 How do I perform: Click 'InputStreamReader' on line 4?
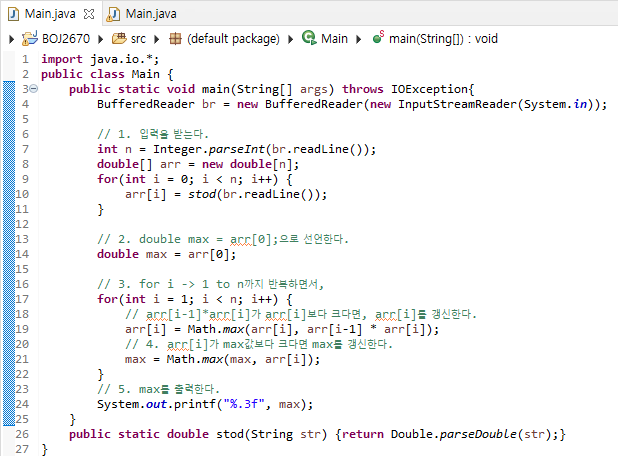coord(457,104)
